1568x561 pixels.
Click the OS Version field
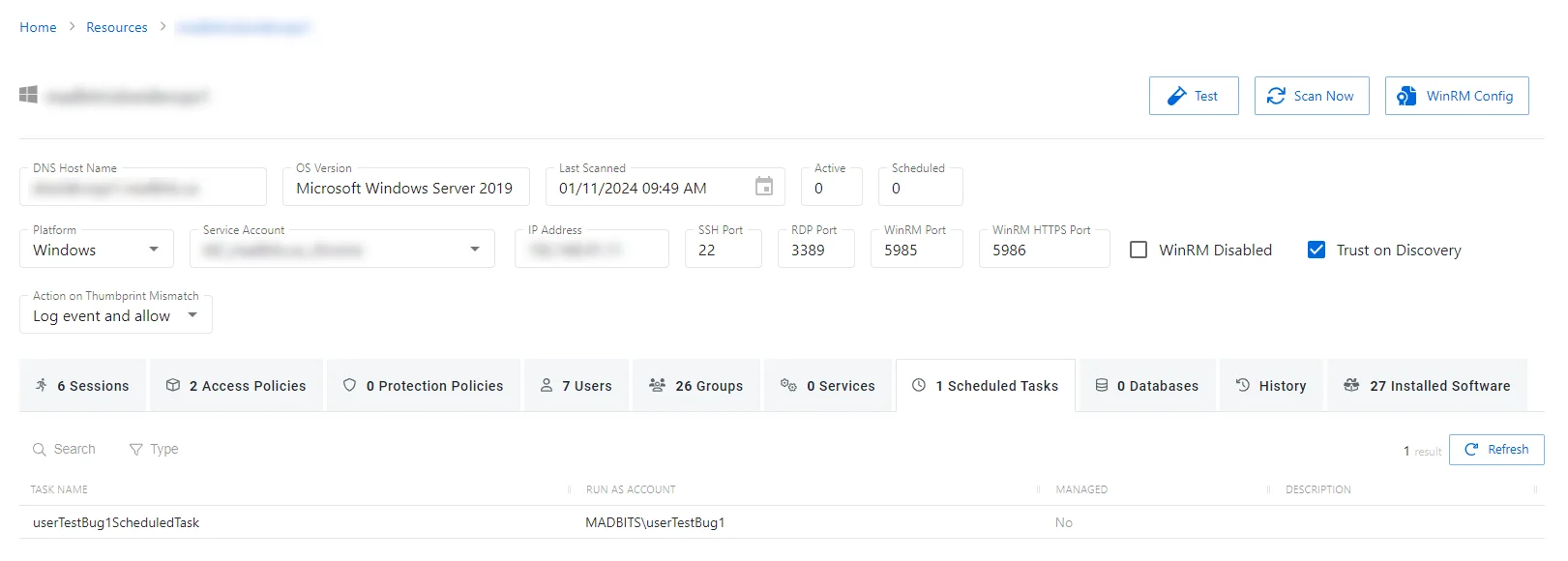pos(406,187)
